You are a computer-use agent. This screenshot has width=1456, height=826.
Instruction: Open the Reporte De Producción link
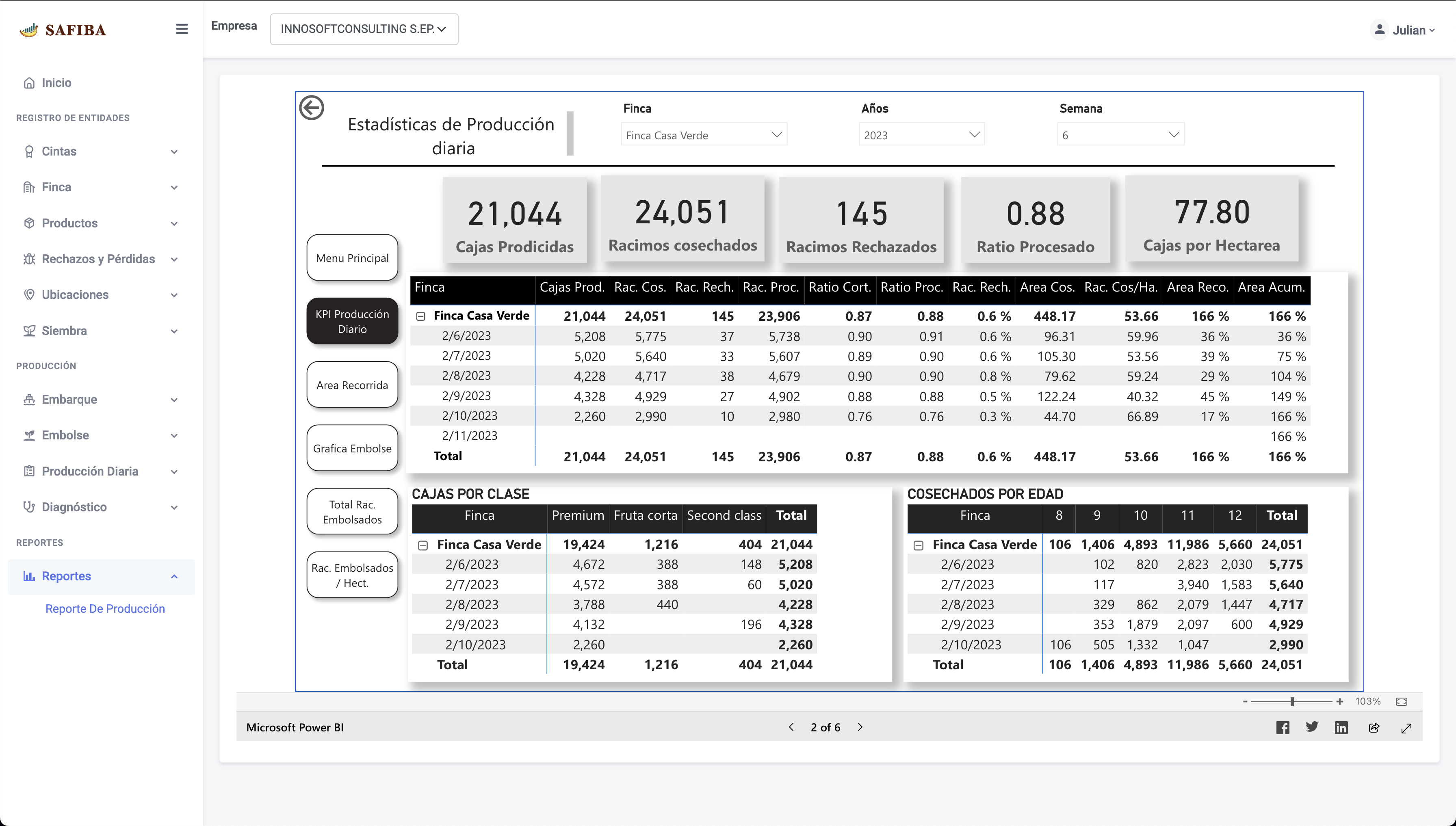105,609
